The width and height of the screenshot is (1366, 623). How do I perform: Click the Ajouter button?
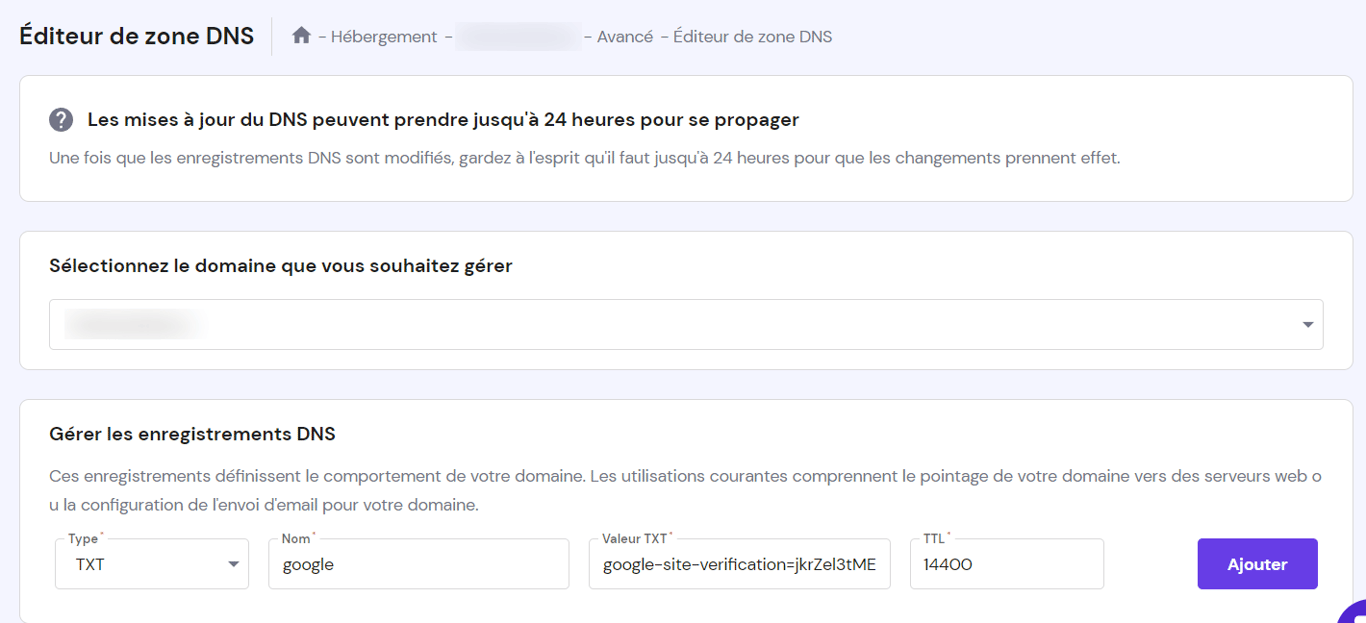(x=1257, y=563)
